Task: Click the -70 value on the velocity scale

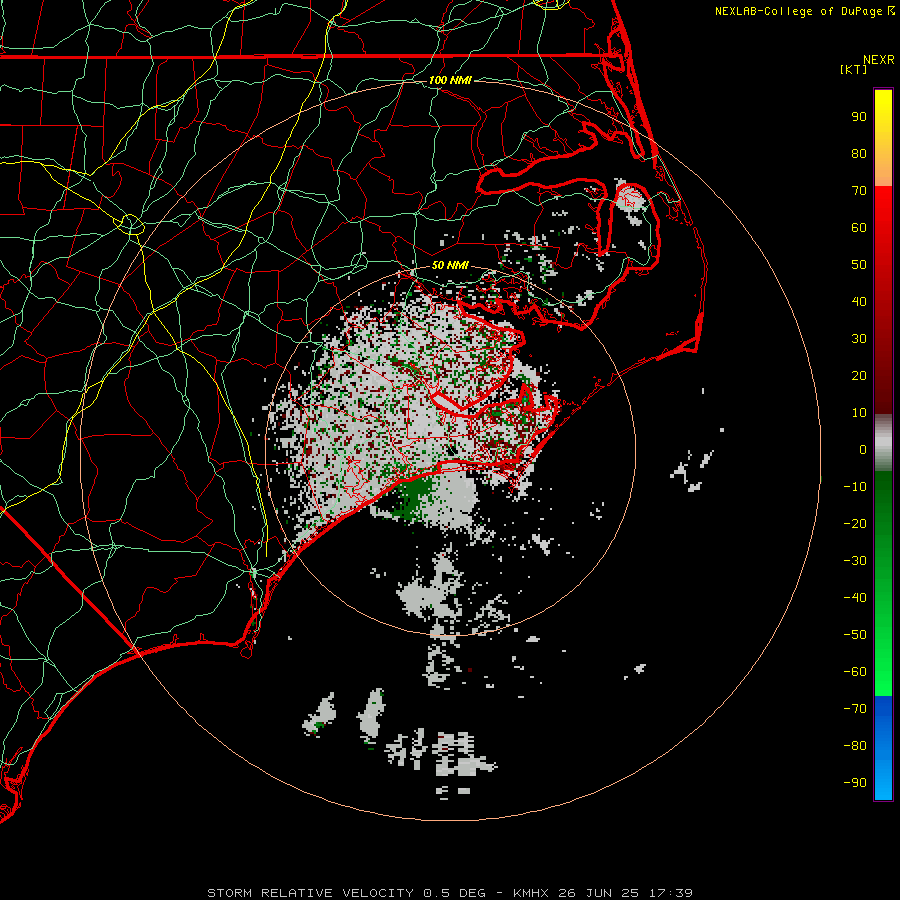Action: pyautogui.click(x=855, y=709)
